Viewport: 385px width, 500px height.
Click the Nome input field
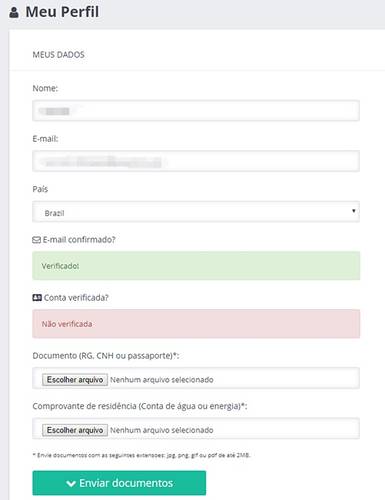tap(196, 111)
